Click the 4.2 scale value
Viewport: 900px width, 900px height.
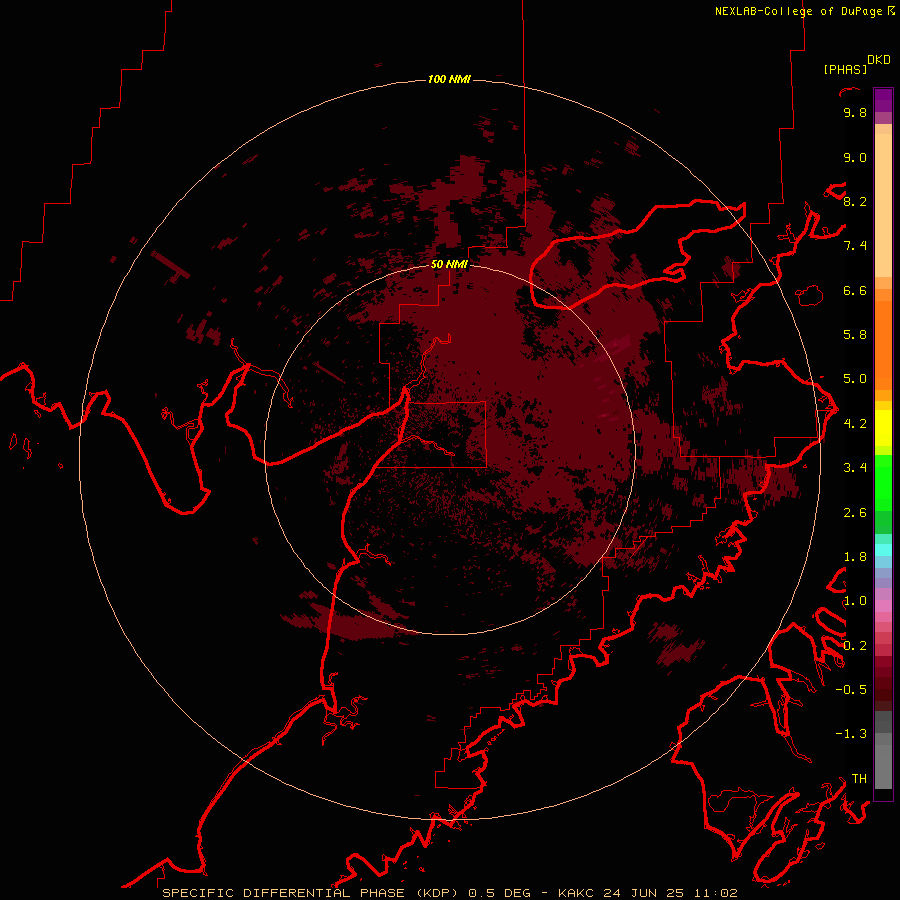855,424
